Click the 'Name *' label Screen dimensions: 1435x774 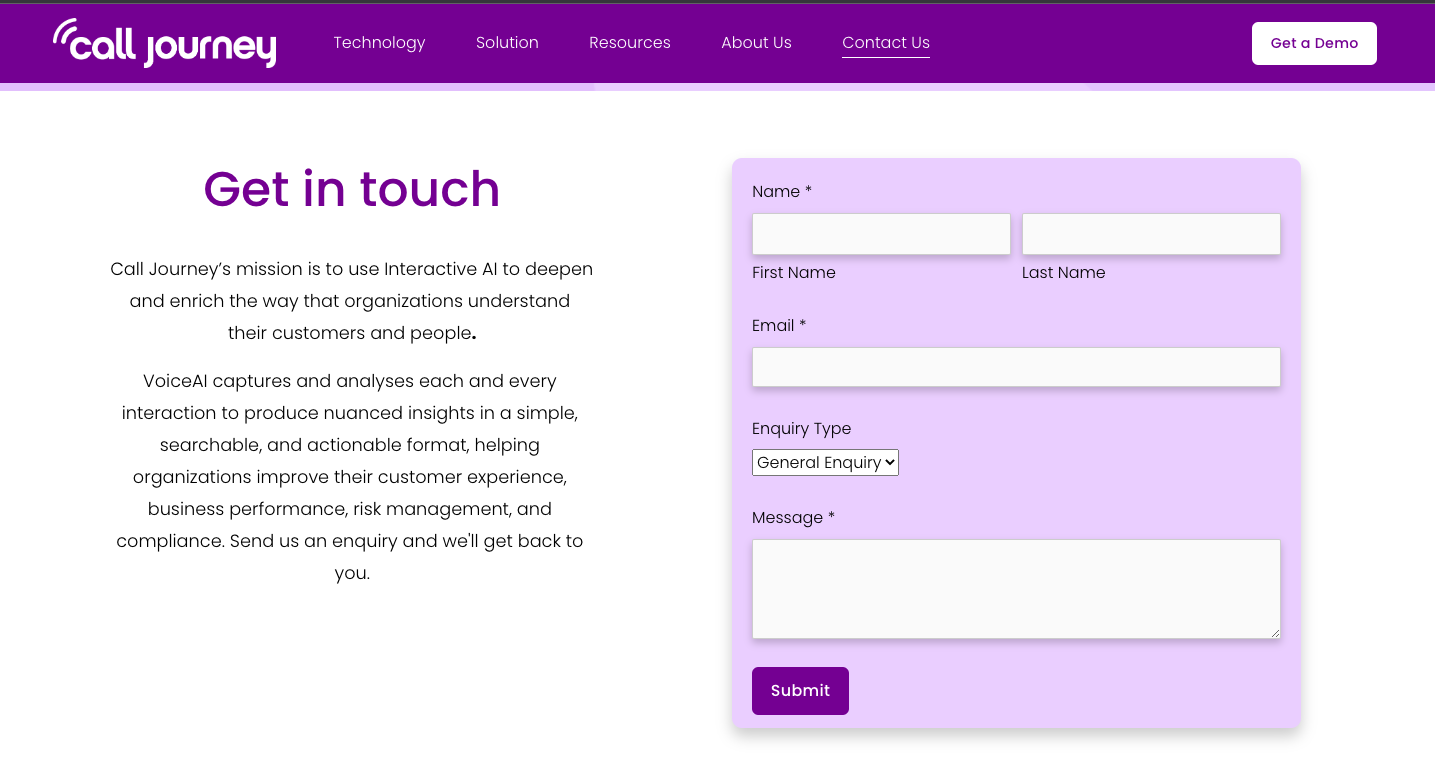click(x=782, y=191)
